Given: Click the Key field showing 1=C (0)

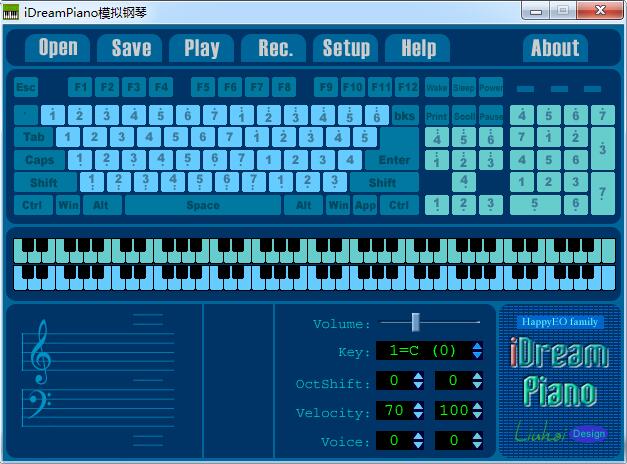Looking at the screenshot, I should click(423, 351).
